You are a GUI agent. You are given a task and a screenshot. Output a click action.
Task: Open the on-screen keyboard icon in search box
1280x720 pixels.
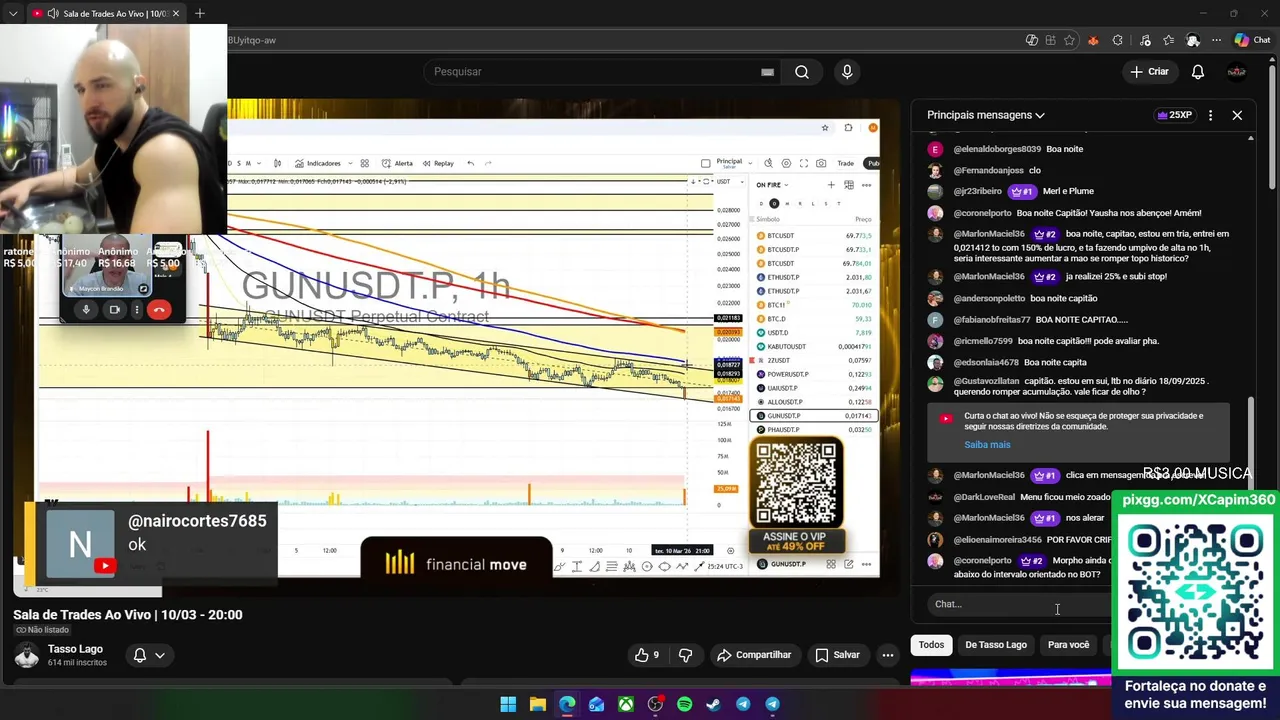767,72
